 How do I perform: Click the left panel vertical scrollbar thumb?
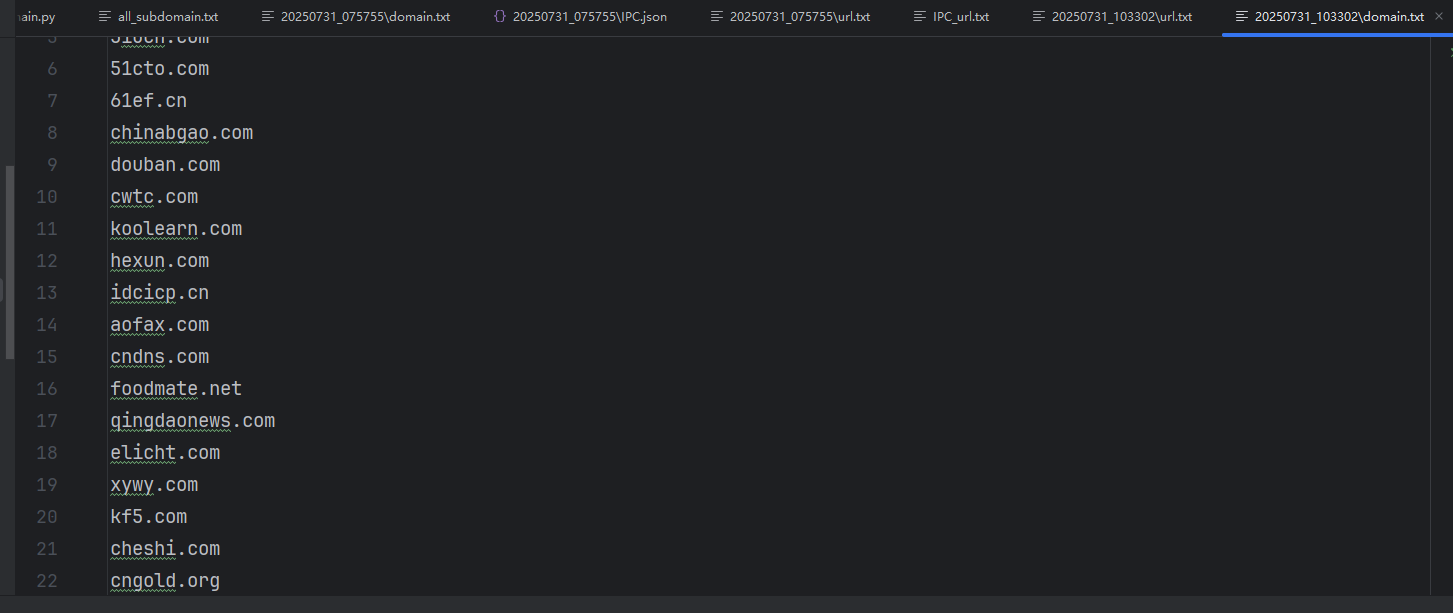coord(10,262)
